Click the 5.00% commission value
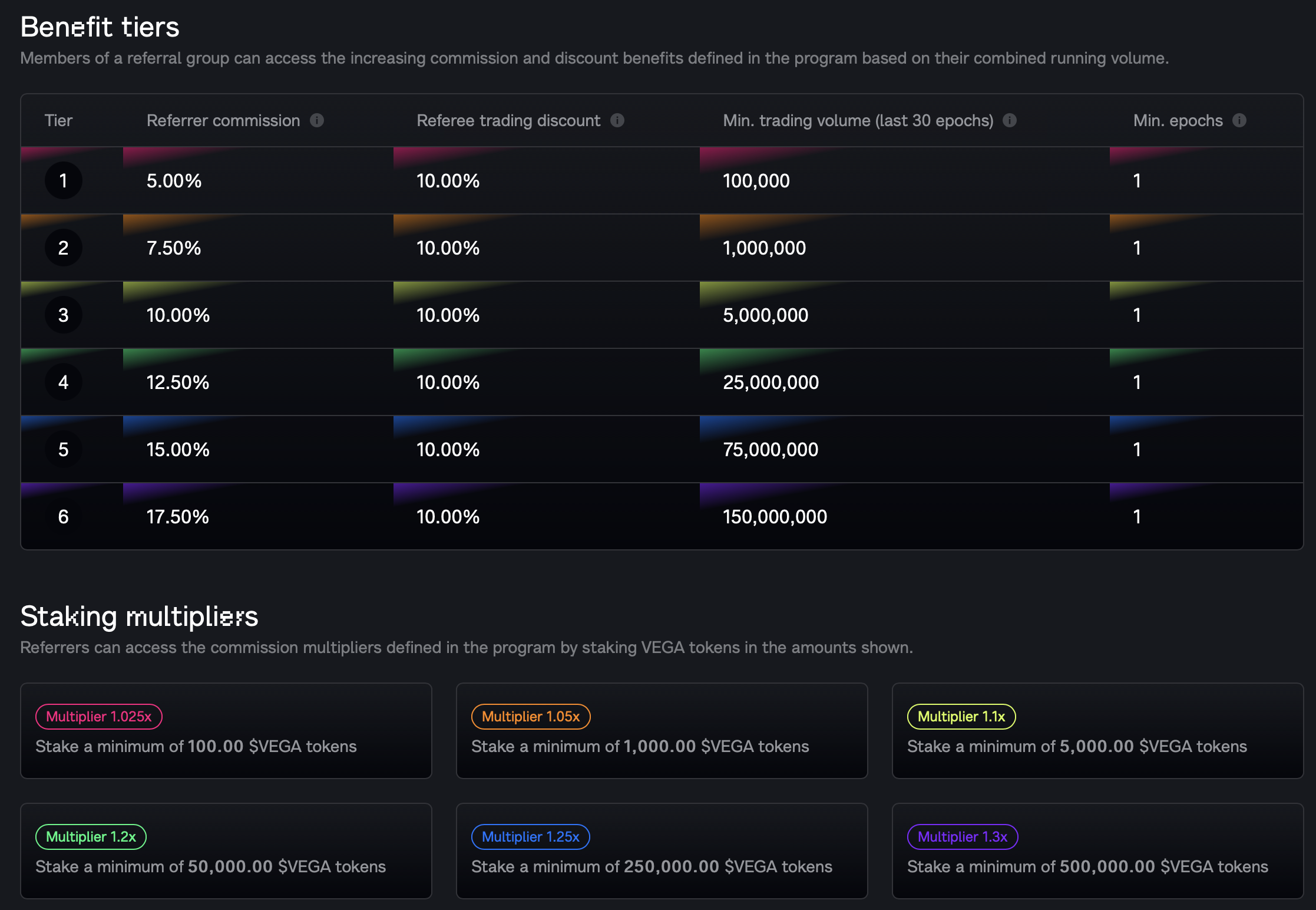The width and height of the screenshot is (1316, 910). tap(174, 180)
